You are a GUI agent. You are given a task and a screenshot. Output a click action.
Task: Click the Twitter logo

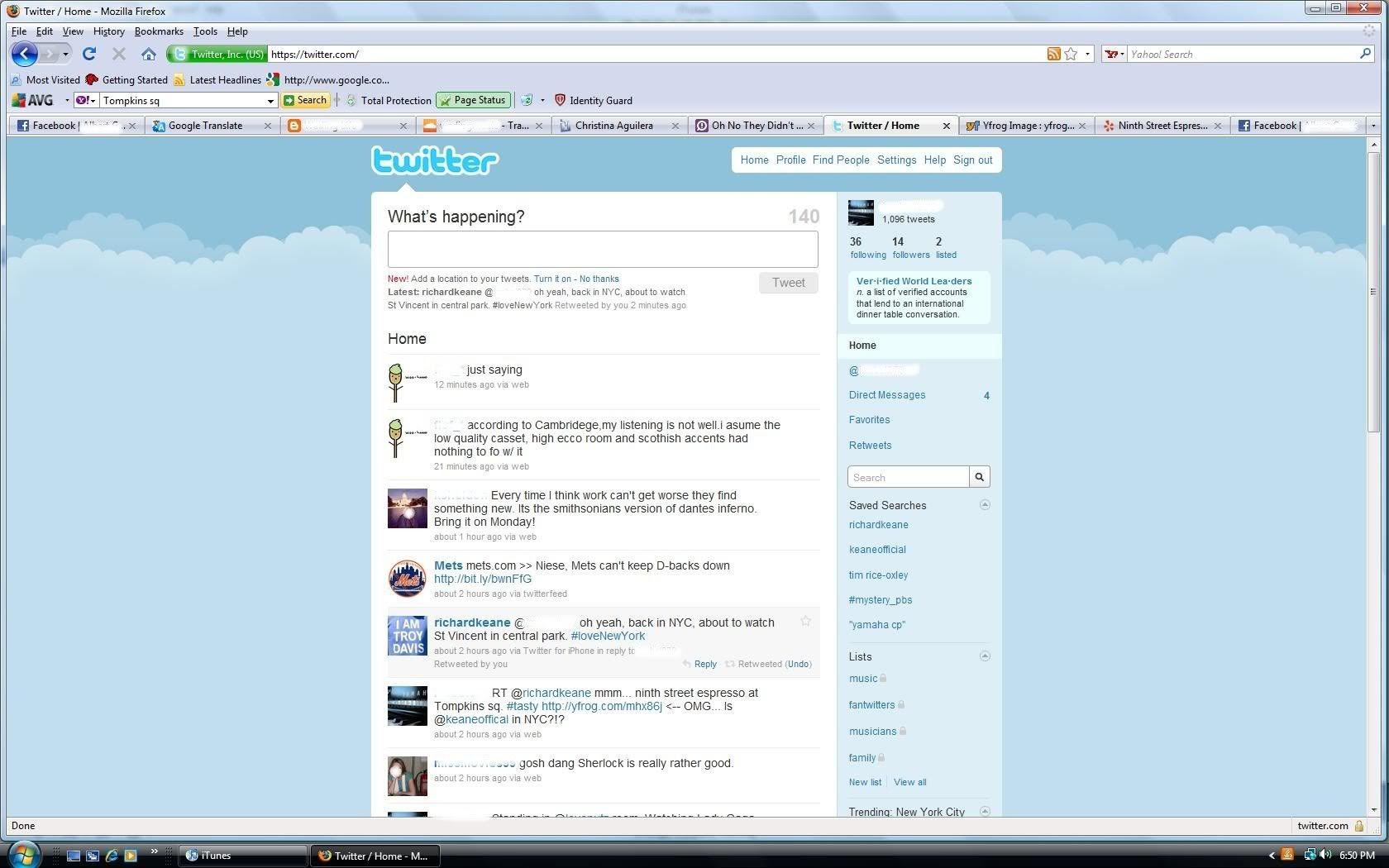click(435, 160)
